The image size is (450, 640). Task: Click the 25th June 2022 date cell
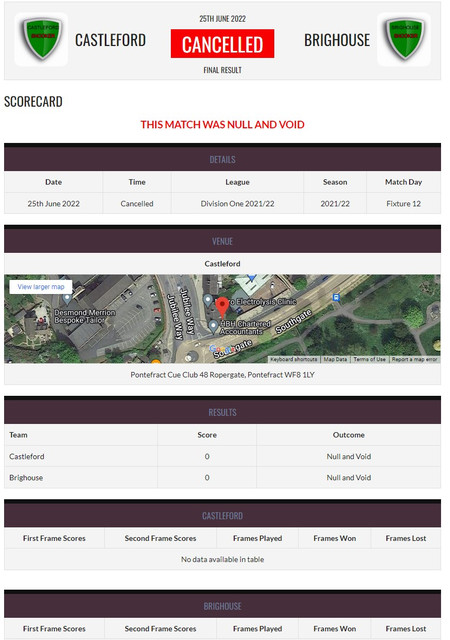pos(53,204)
